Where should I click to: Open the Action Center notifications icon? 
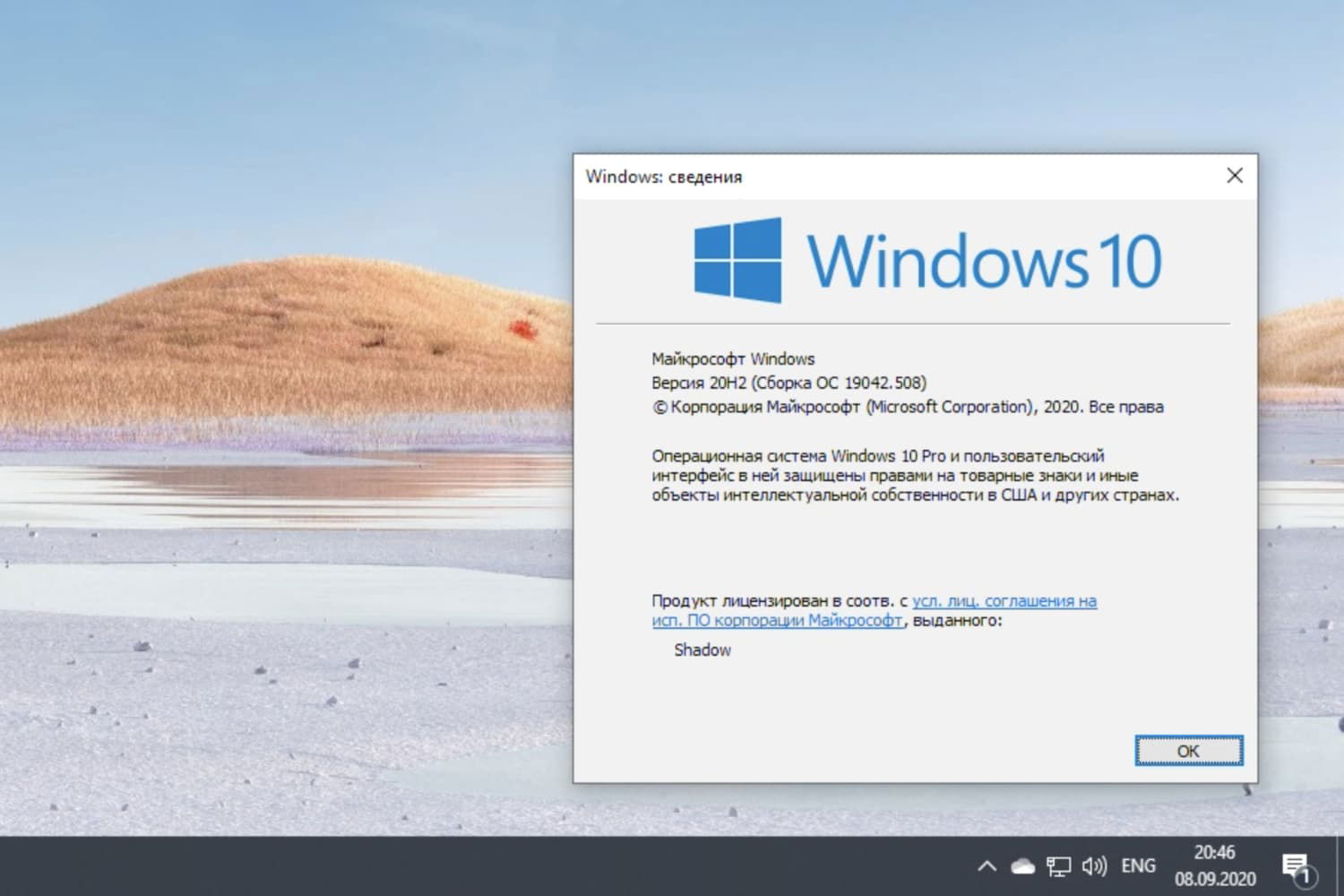[x=1297, y=866]
